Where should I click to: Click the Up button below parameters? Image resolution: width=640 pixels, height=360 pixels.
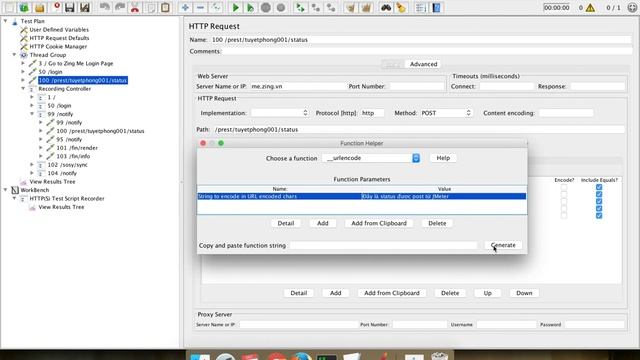tap(487, 293)
